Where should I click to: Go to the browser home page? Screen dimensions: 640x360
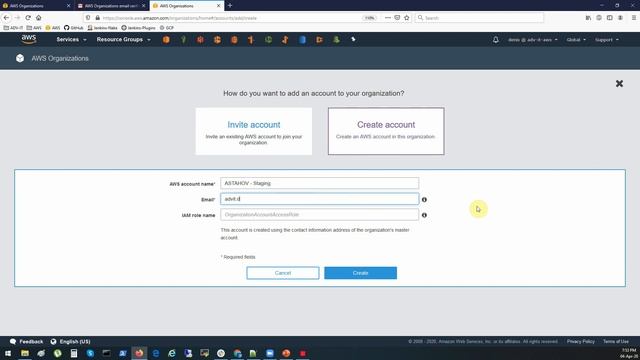pos(38,18)
